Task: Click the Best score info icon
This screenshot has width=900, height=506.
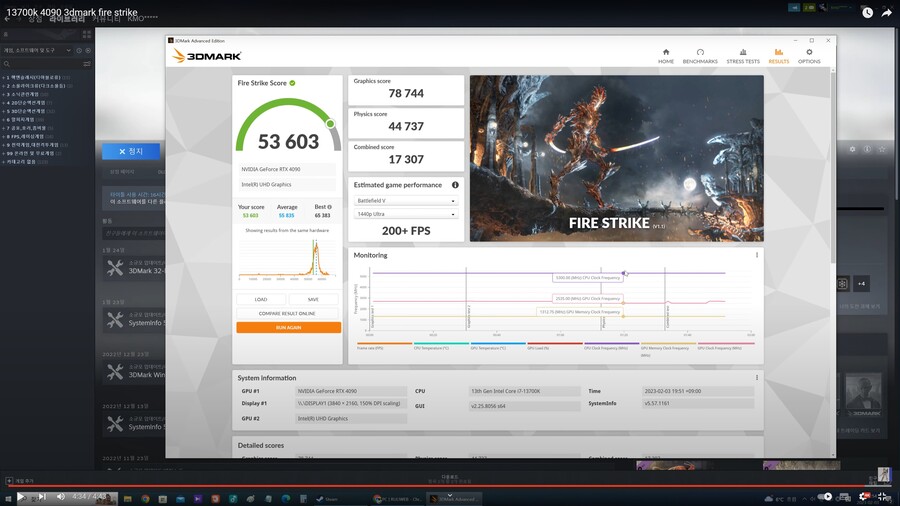Action: point(329,207)
